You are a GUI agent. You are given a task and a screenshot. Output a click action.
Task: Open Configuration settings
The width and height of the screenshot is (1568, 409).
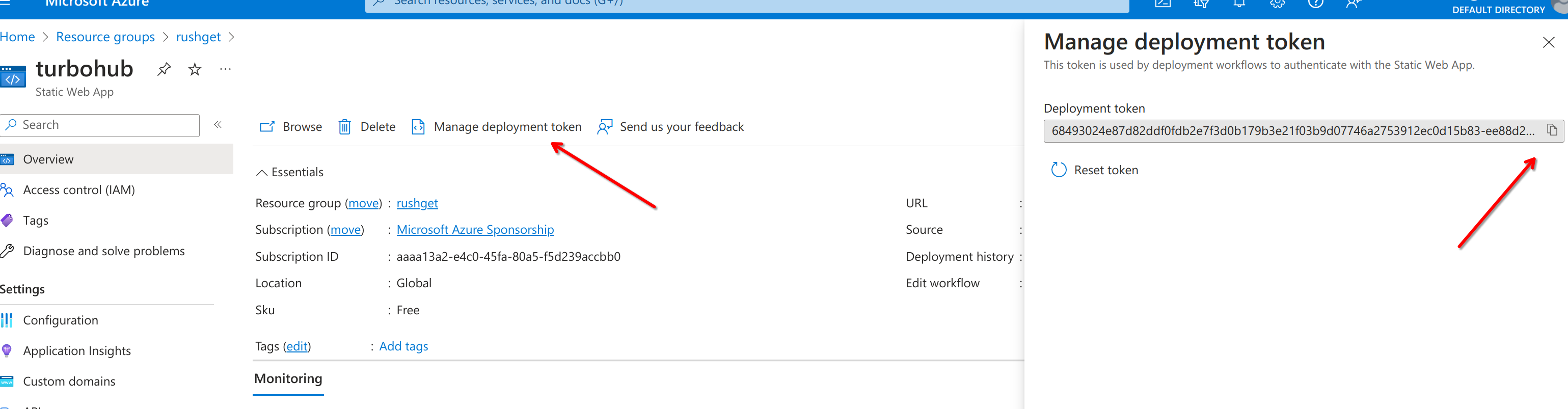(60, 320)
